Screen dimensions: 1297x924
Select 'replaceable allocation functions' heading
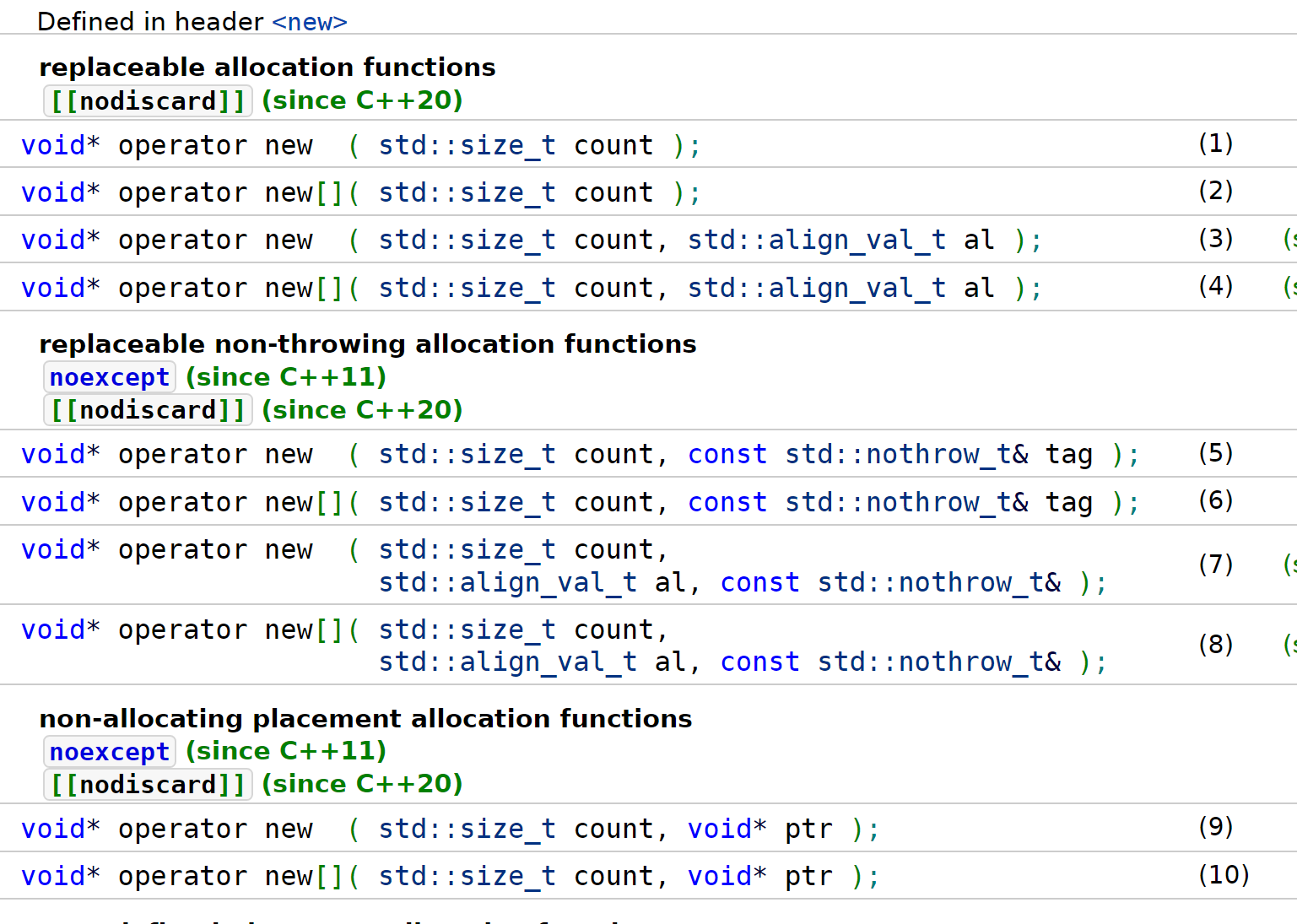pos(268,67)
